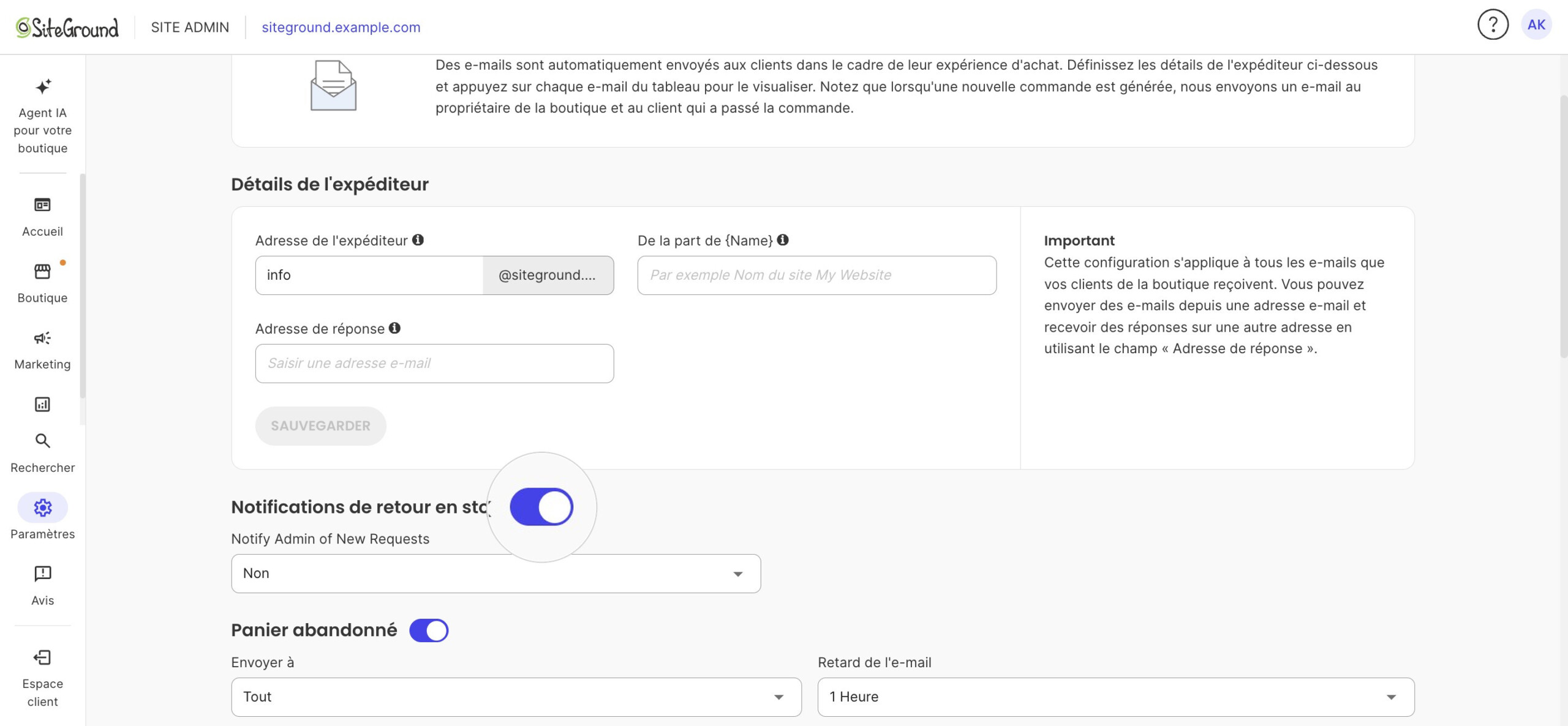Open the AK user avatar menu
1568x726 pixels.
coord(1536,25)
